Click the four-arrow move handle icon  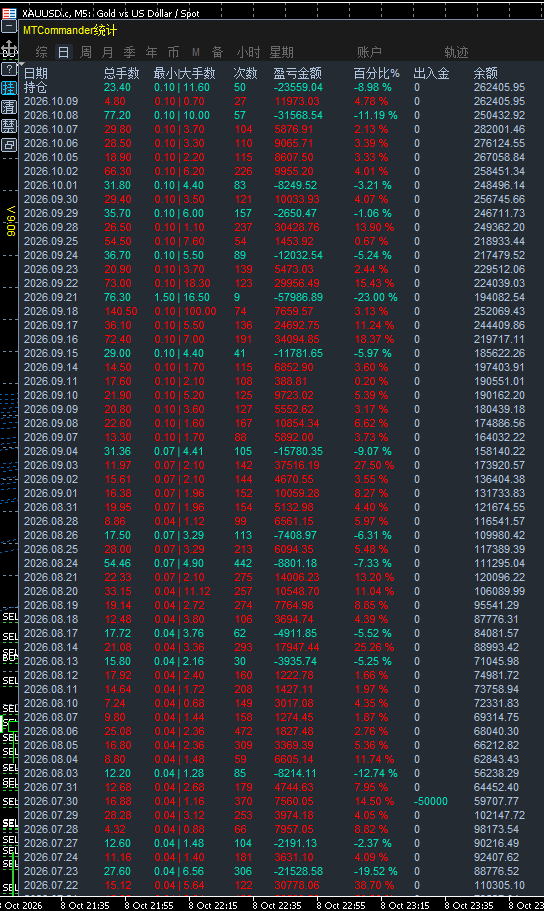[x=9, y=48]
